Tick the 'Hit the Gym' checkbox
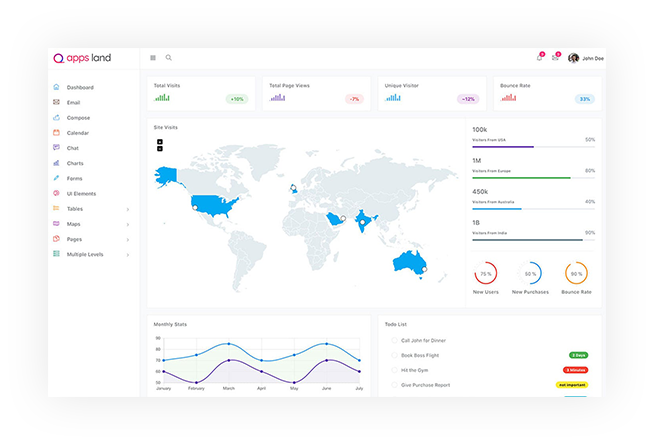 click(393, 370)
